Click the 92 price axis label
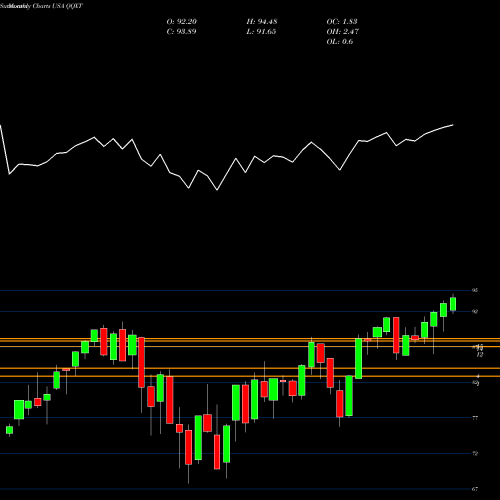The width and height of the screenshot is (500, 500). [x=475, y=312]
